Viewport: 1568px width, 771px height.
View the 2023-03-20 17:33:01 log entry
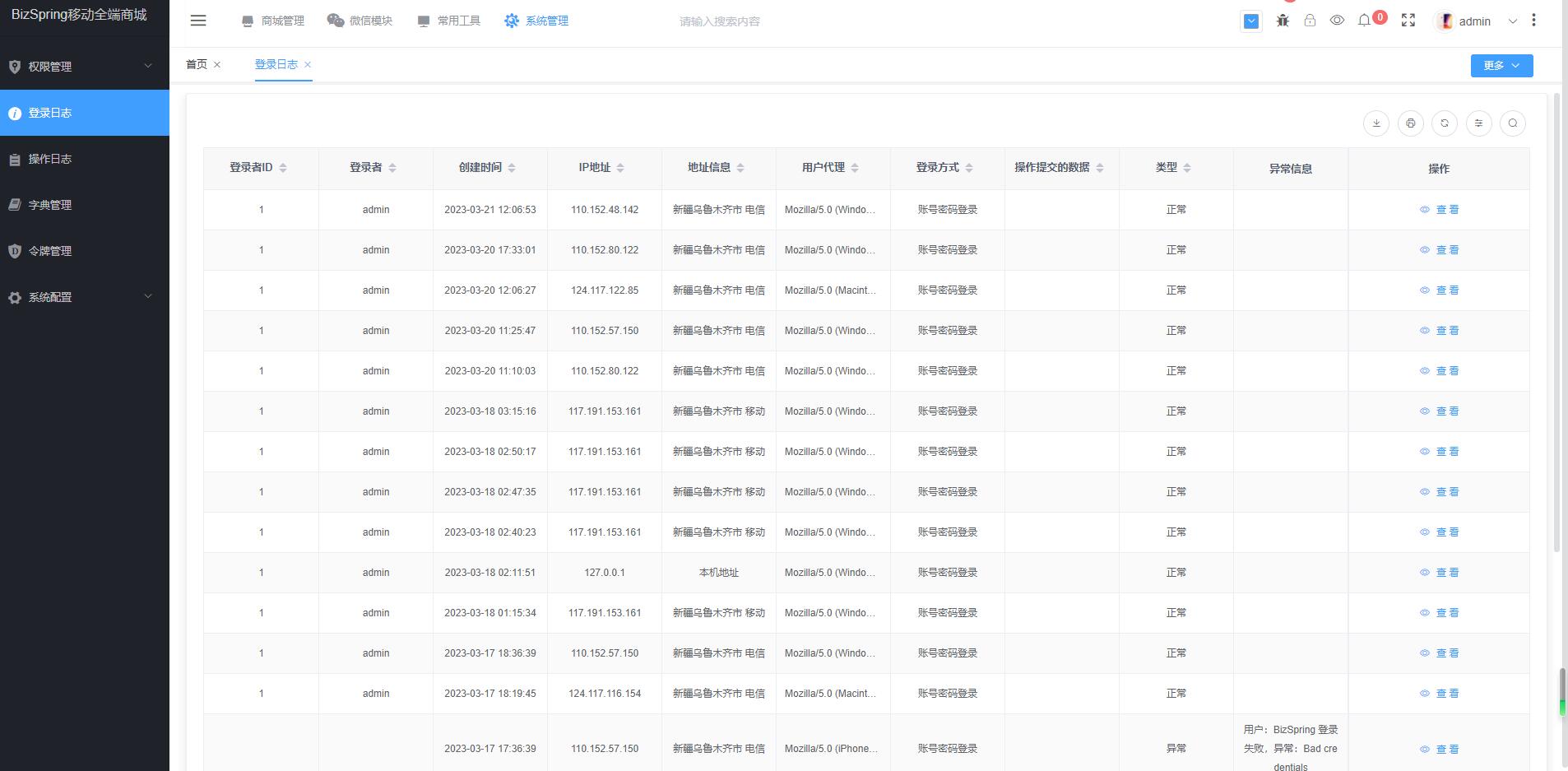[x=1439, y=250]
